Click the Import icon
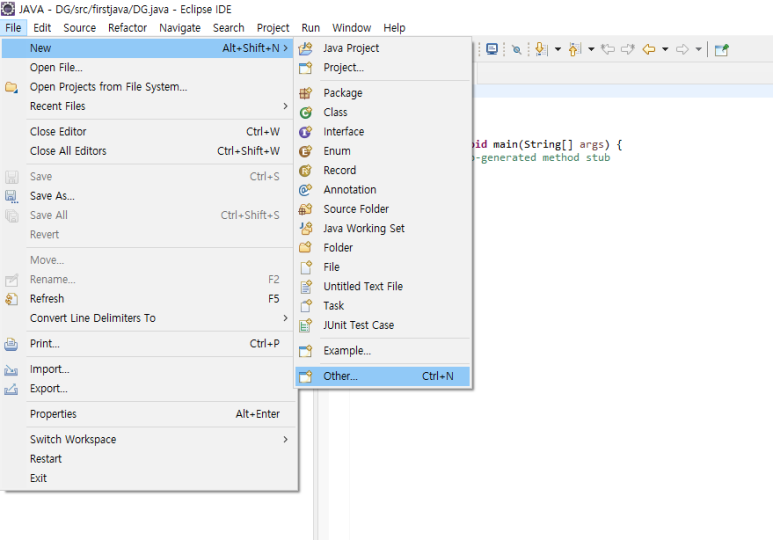 pyautogui.click(x=11, y=370)
